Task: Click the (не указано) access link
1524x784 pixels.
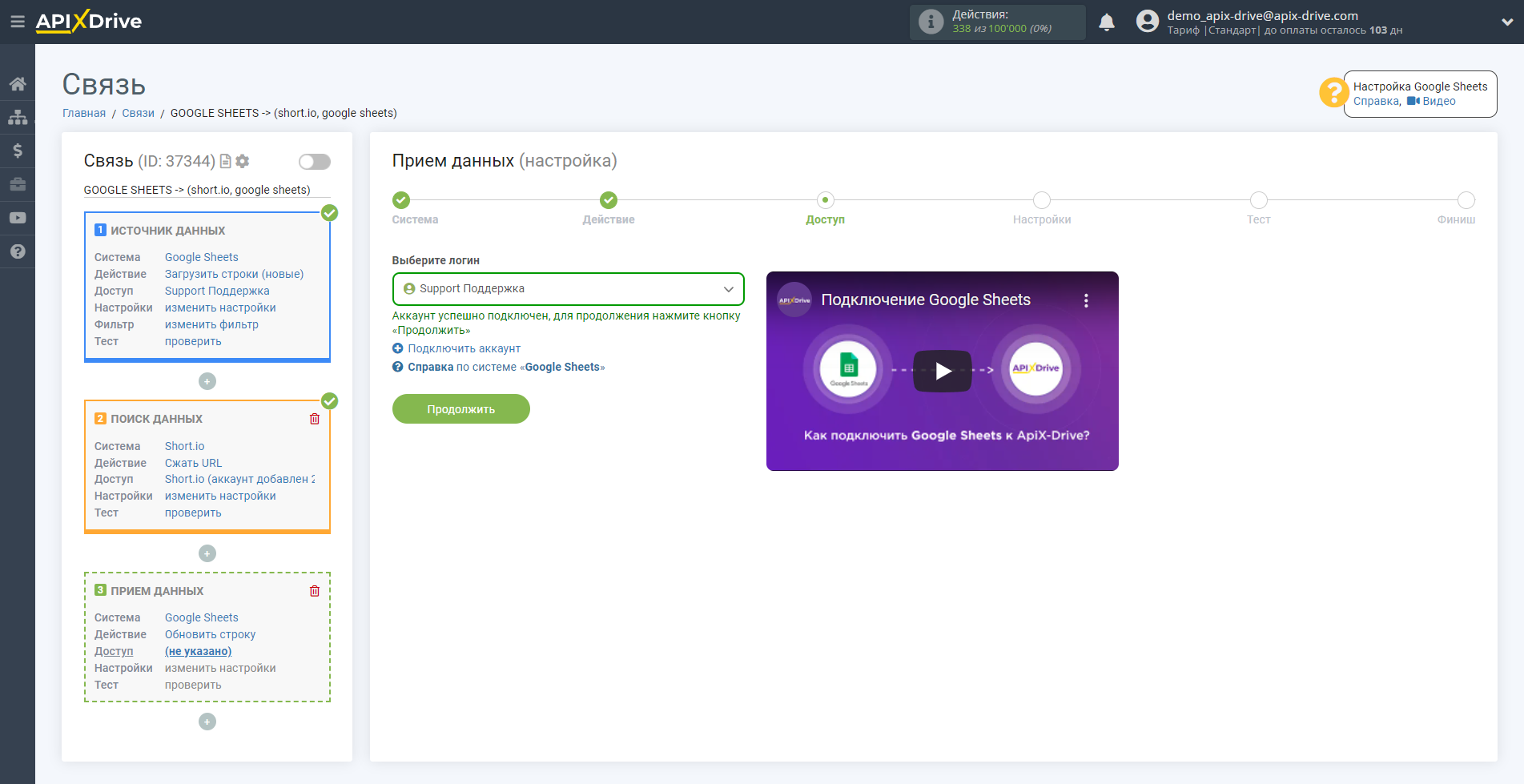Action: pyautogui.click(x=198, y=651)
